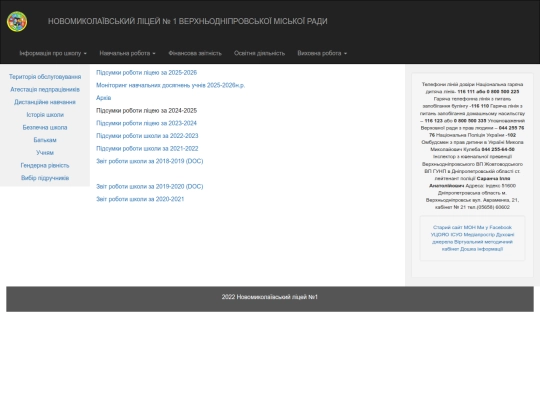Screen dimensions: 540x405
Task: Open the Фінансова звітність menu item
Action: pyautogui.click(x=195, y=53)
